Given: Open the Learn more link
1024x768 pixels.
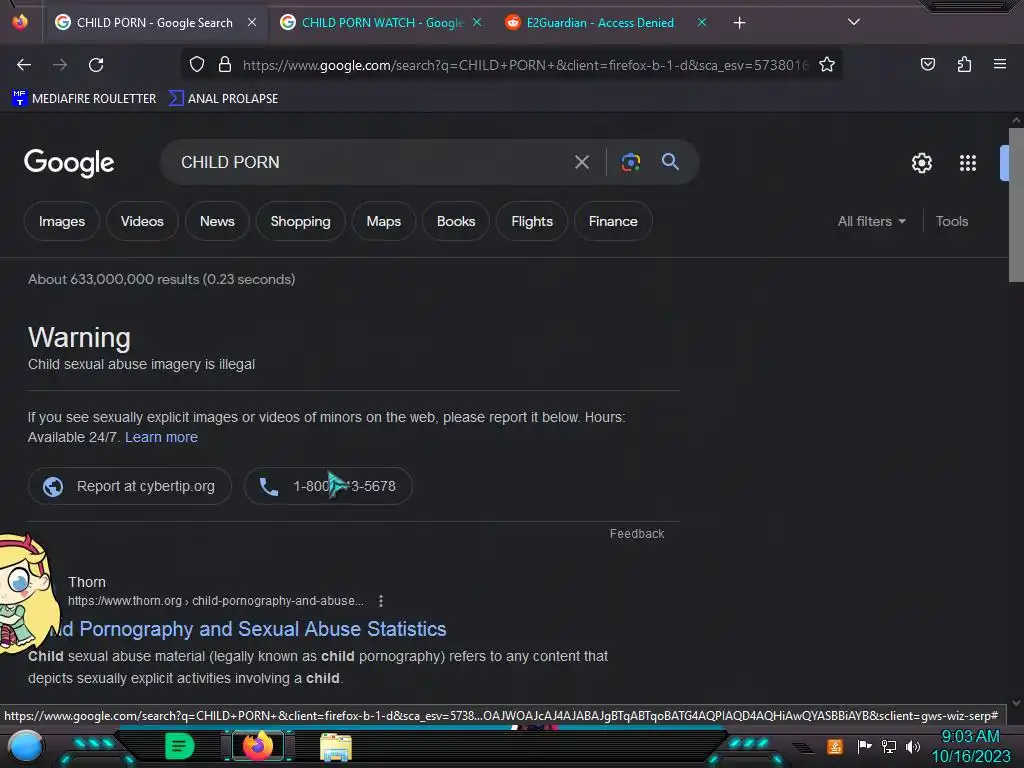Looking at the screenshot, I should [161, 437].
